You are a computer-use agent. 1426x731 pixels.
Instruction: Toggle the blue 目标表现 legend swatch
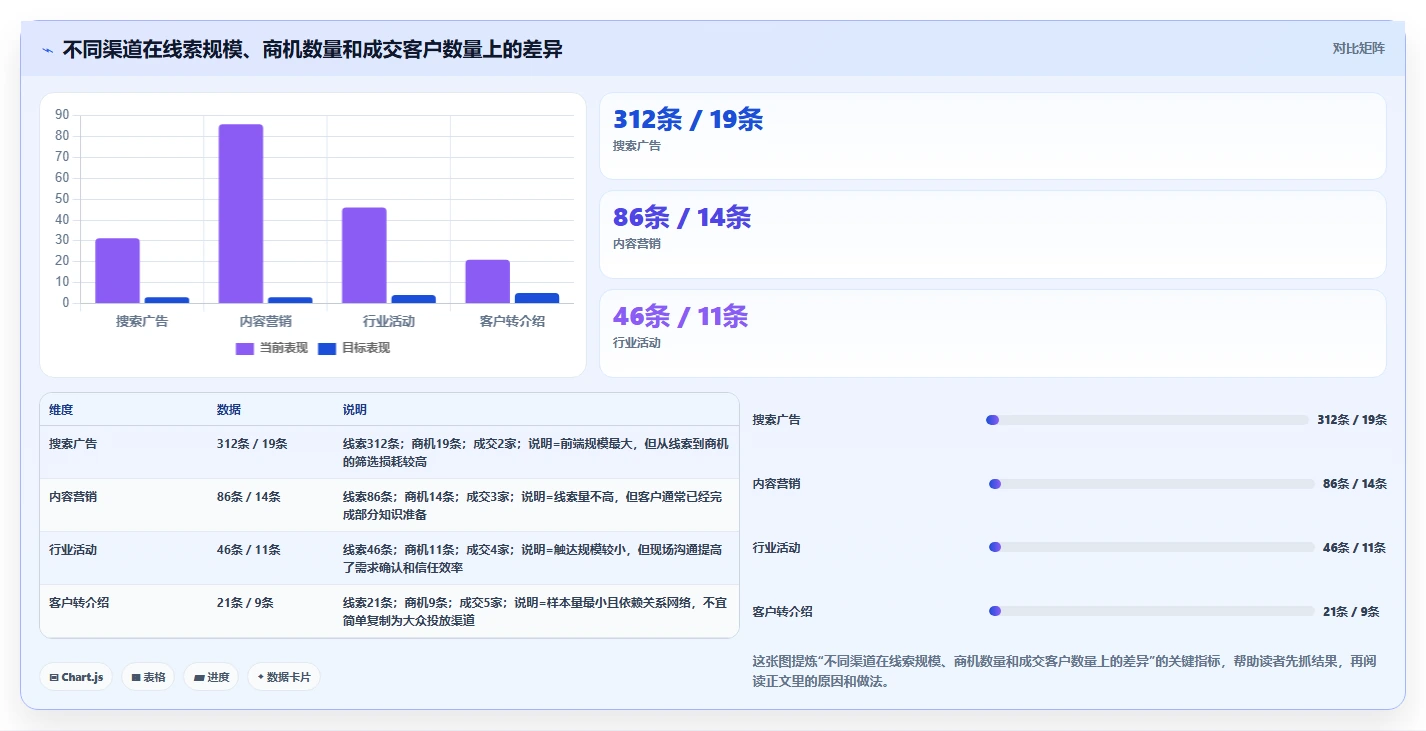327,348
